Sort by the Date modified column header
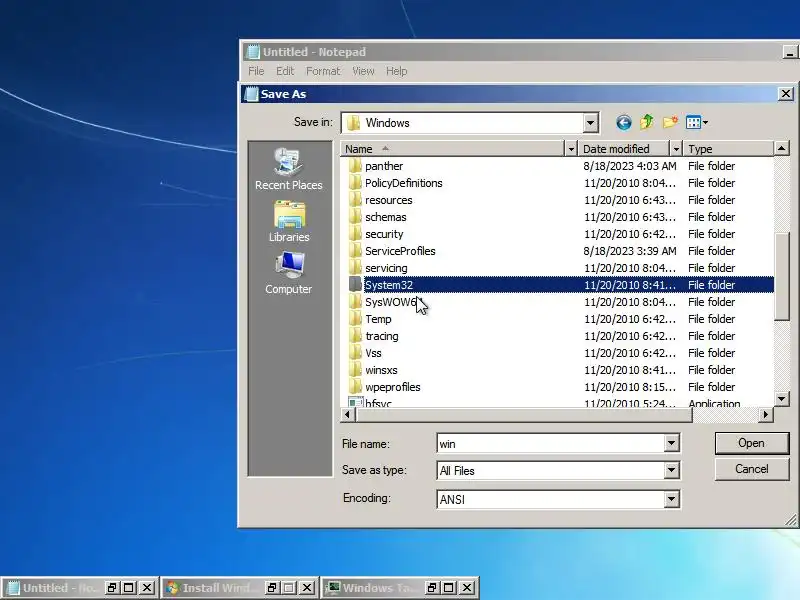 pos(624,149)
